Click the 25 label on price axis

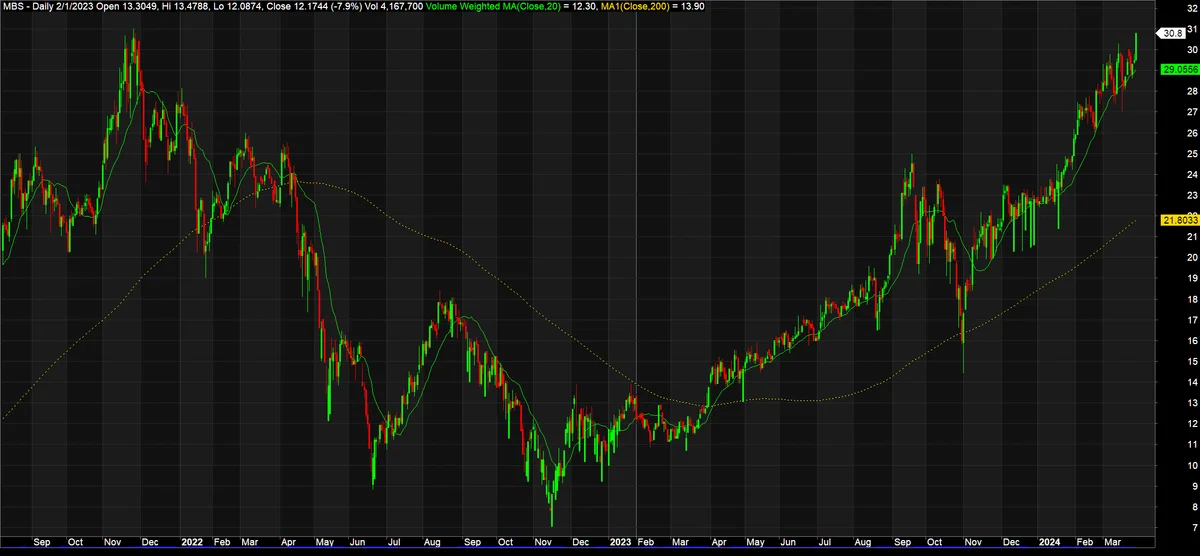point(1191,153)
